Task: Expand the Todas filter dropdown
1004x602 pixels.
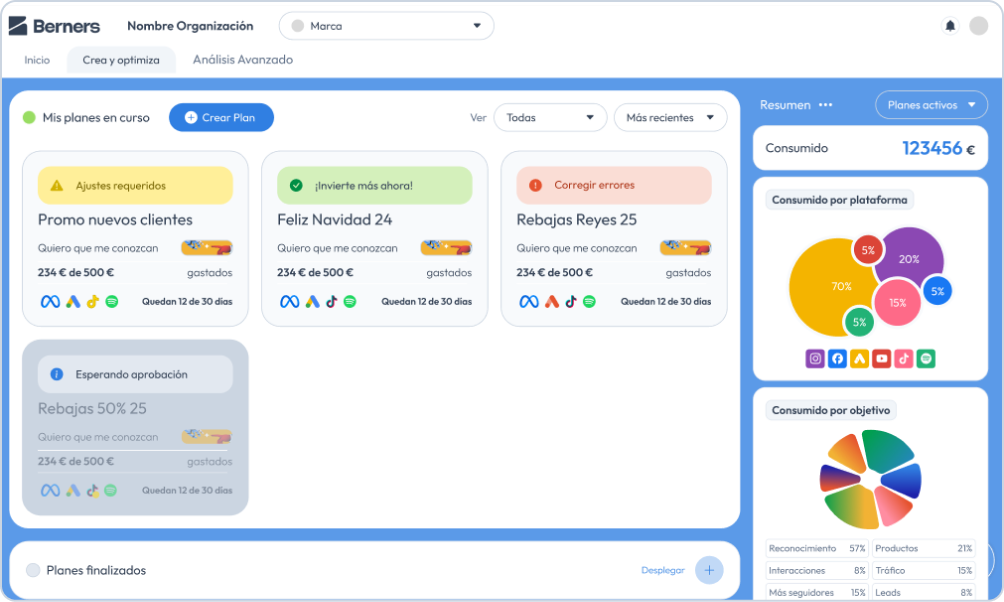Action: coord(550,118)
